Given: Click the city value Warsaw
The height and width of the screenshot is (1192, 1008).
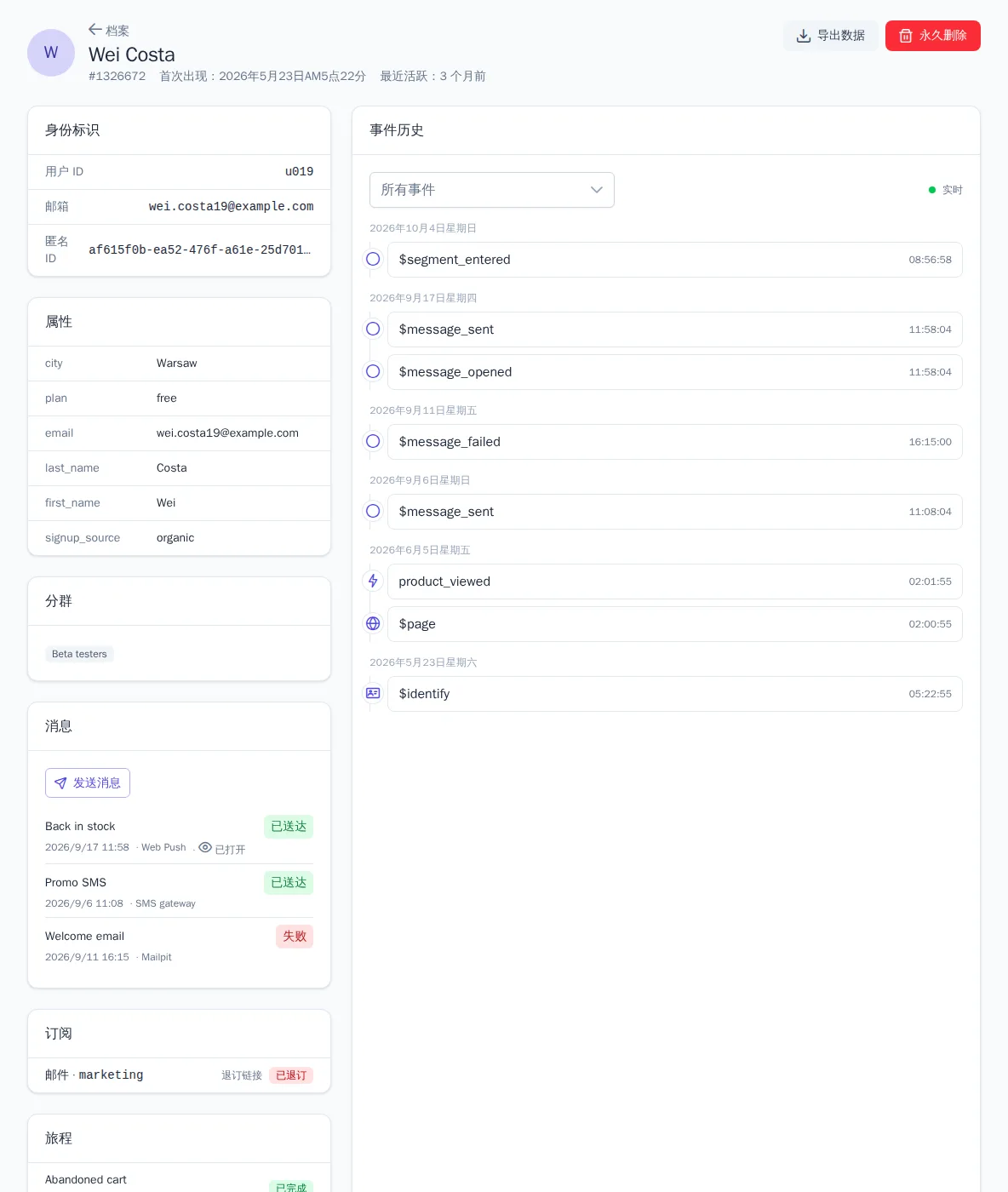Looking at the screenshot, I should [176, 364].
